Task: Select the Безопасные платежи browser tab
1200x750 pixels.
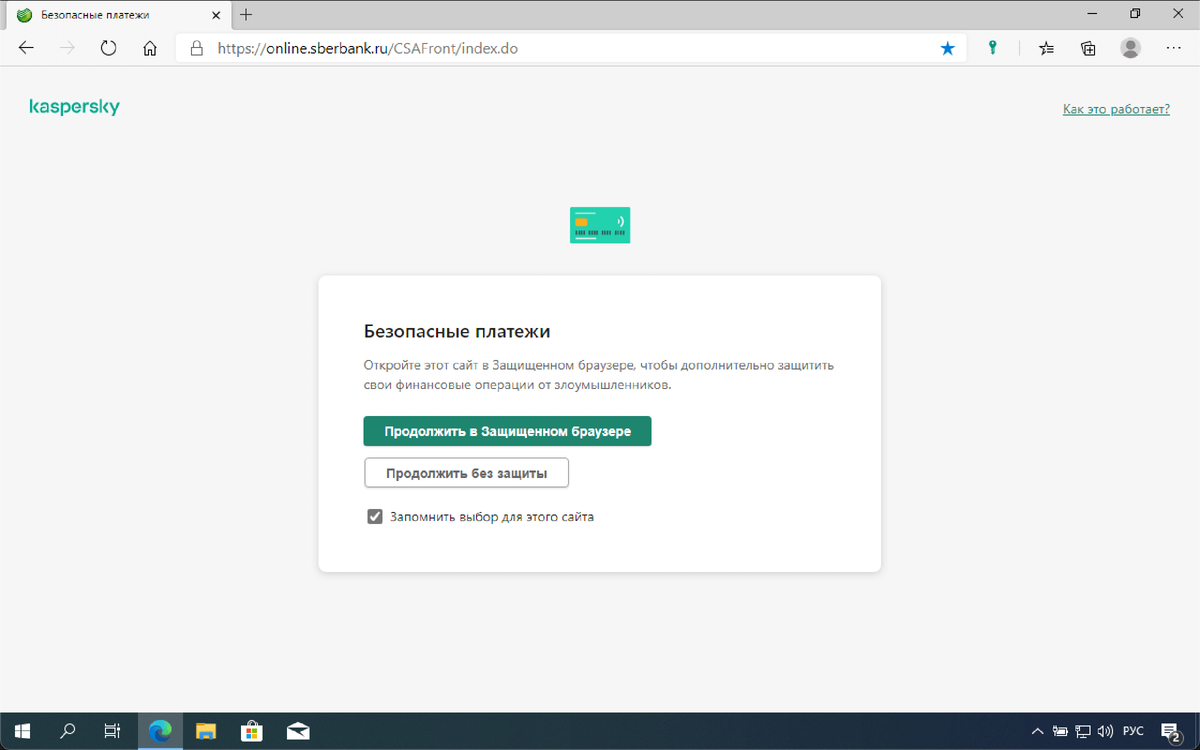Action: 116,15
